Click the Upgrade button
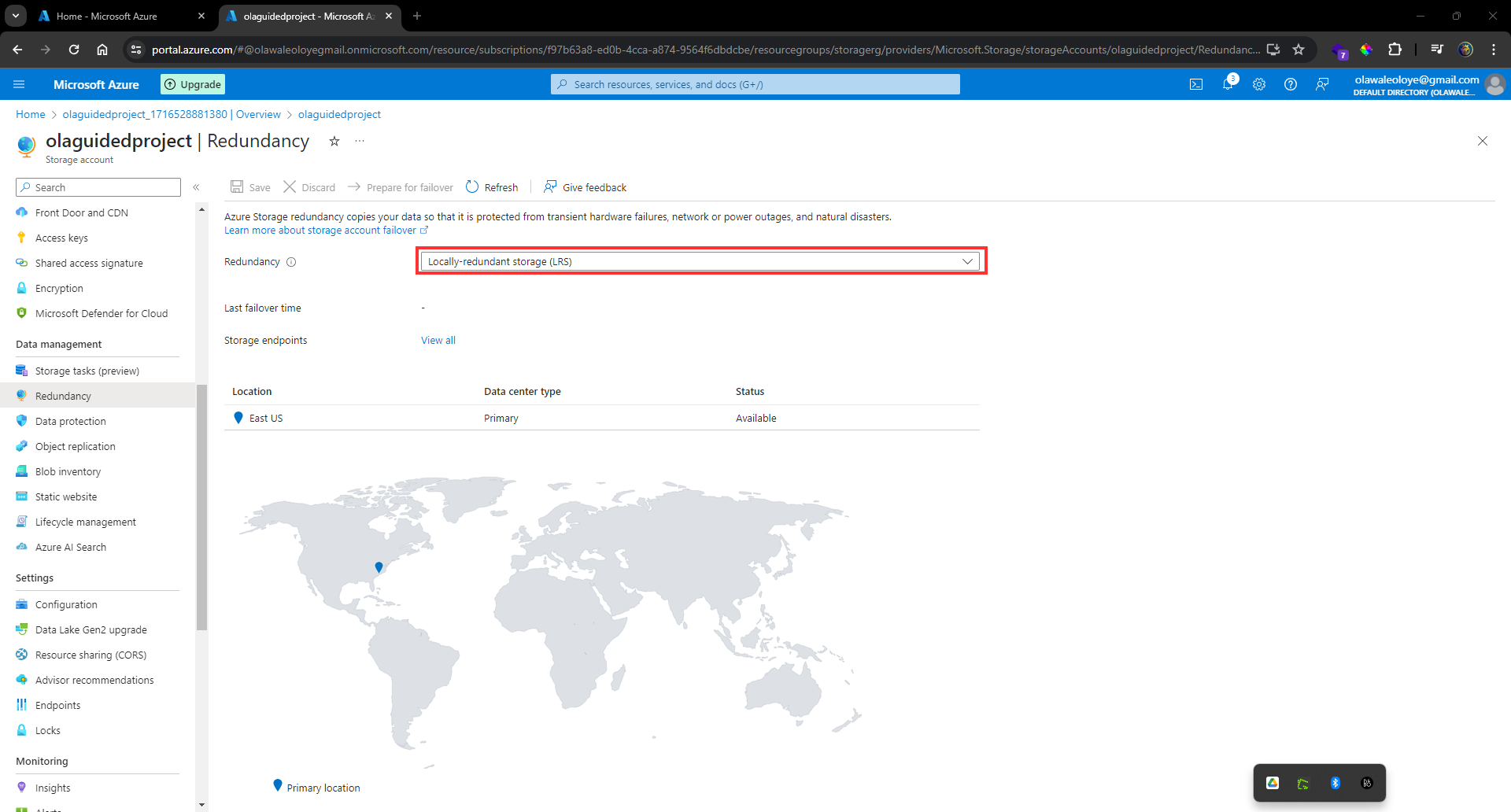 point(193,84)
